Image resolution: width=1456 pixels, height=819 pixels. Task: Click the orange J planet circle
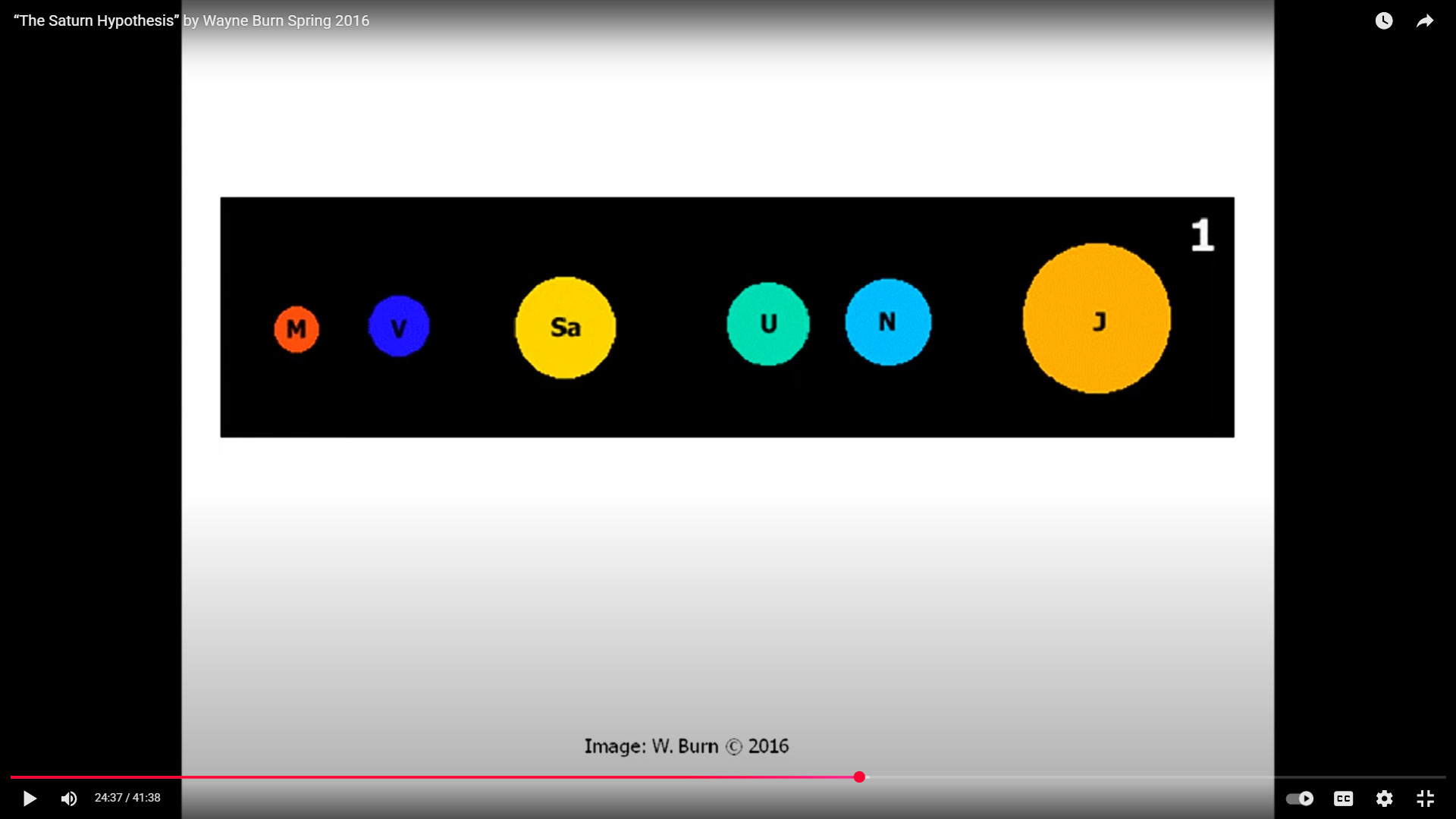(x=1097, y=318)
